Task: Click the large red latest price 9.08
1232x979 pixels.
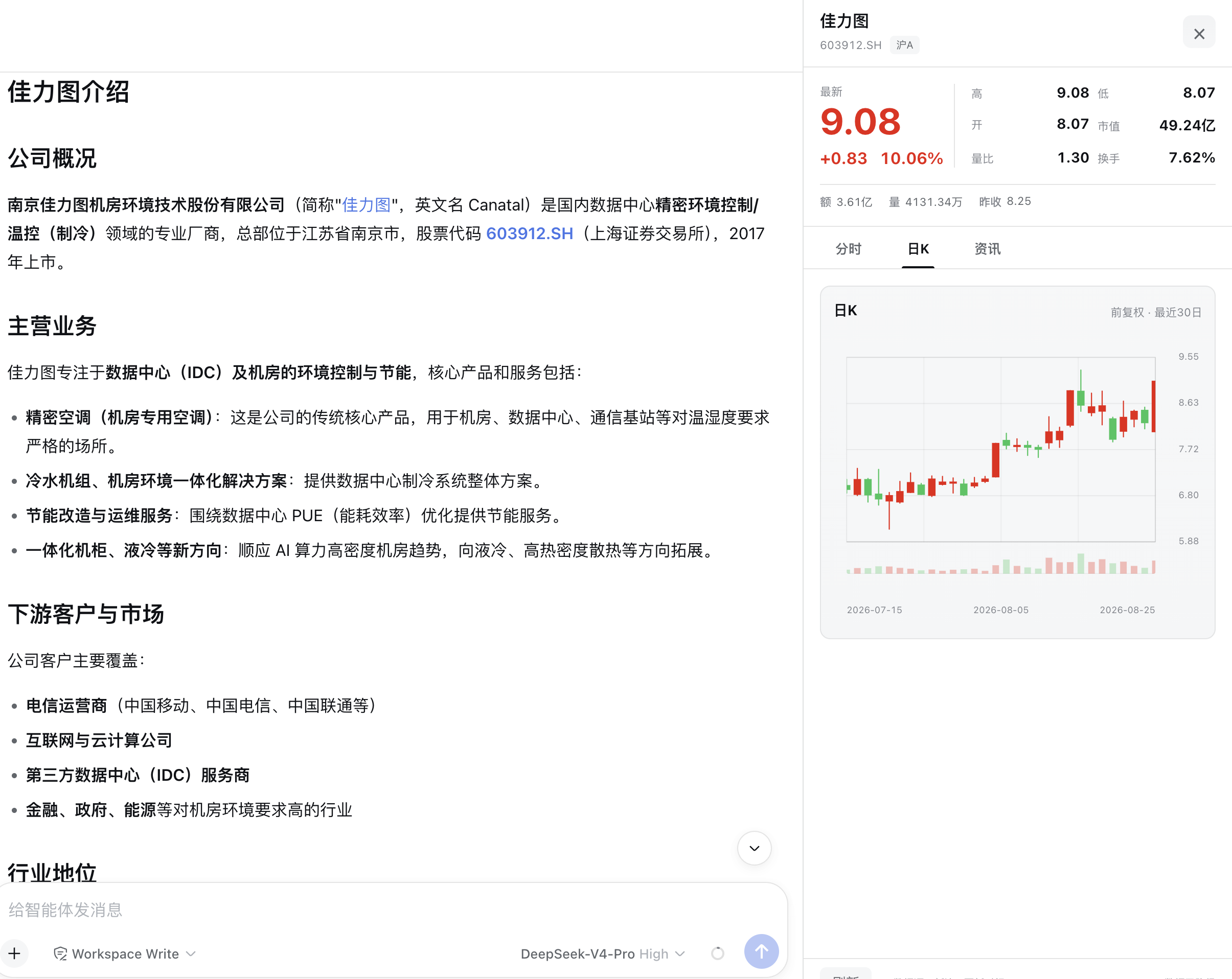Action: [860, 122]
